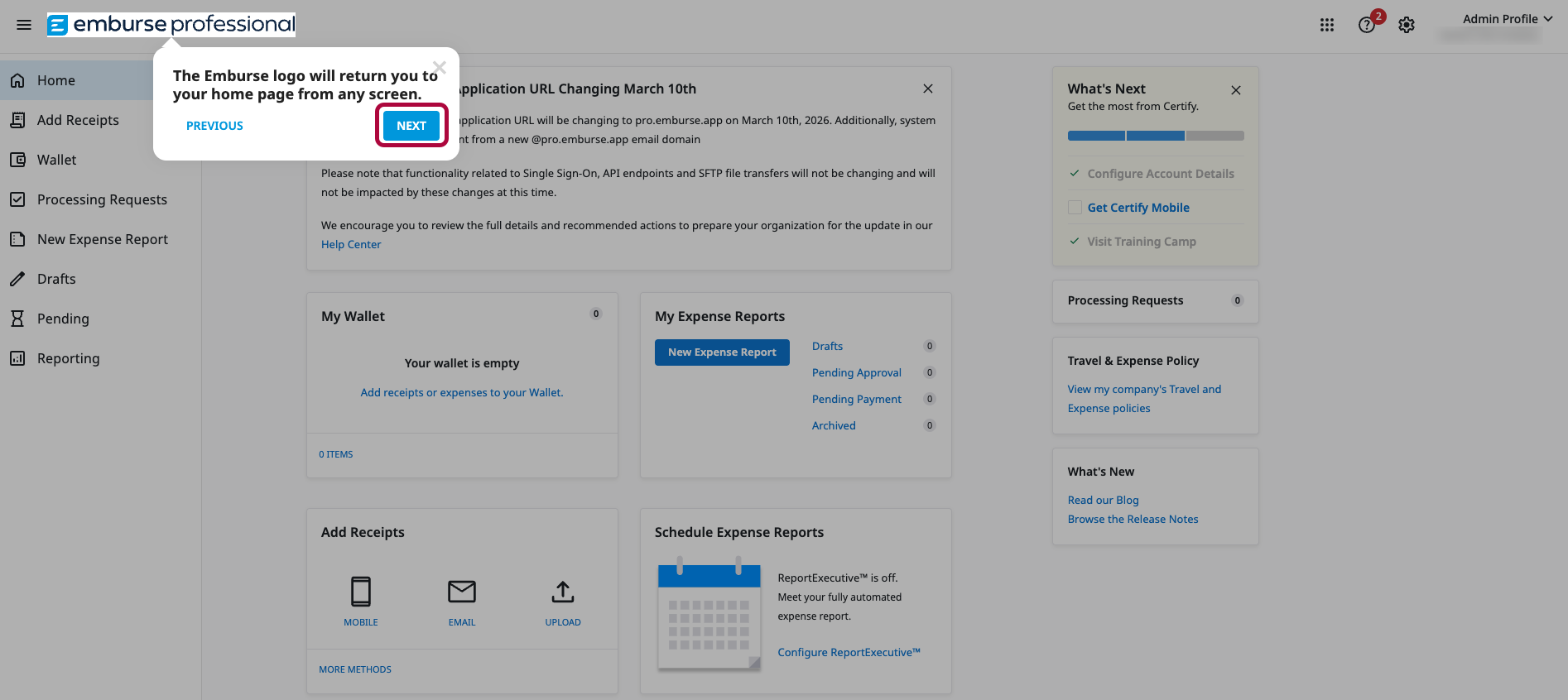Open Pending in sidebar
Image resolution: width=1568 pixels, height=700 pixels.
point(100,319)
